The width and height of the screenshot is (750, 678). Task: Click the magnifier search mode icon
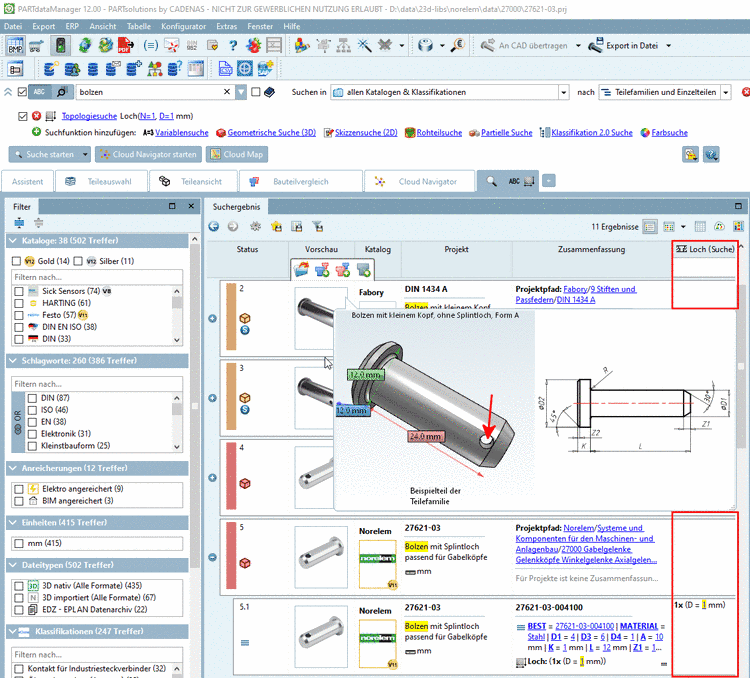click(61, 92)
